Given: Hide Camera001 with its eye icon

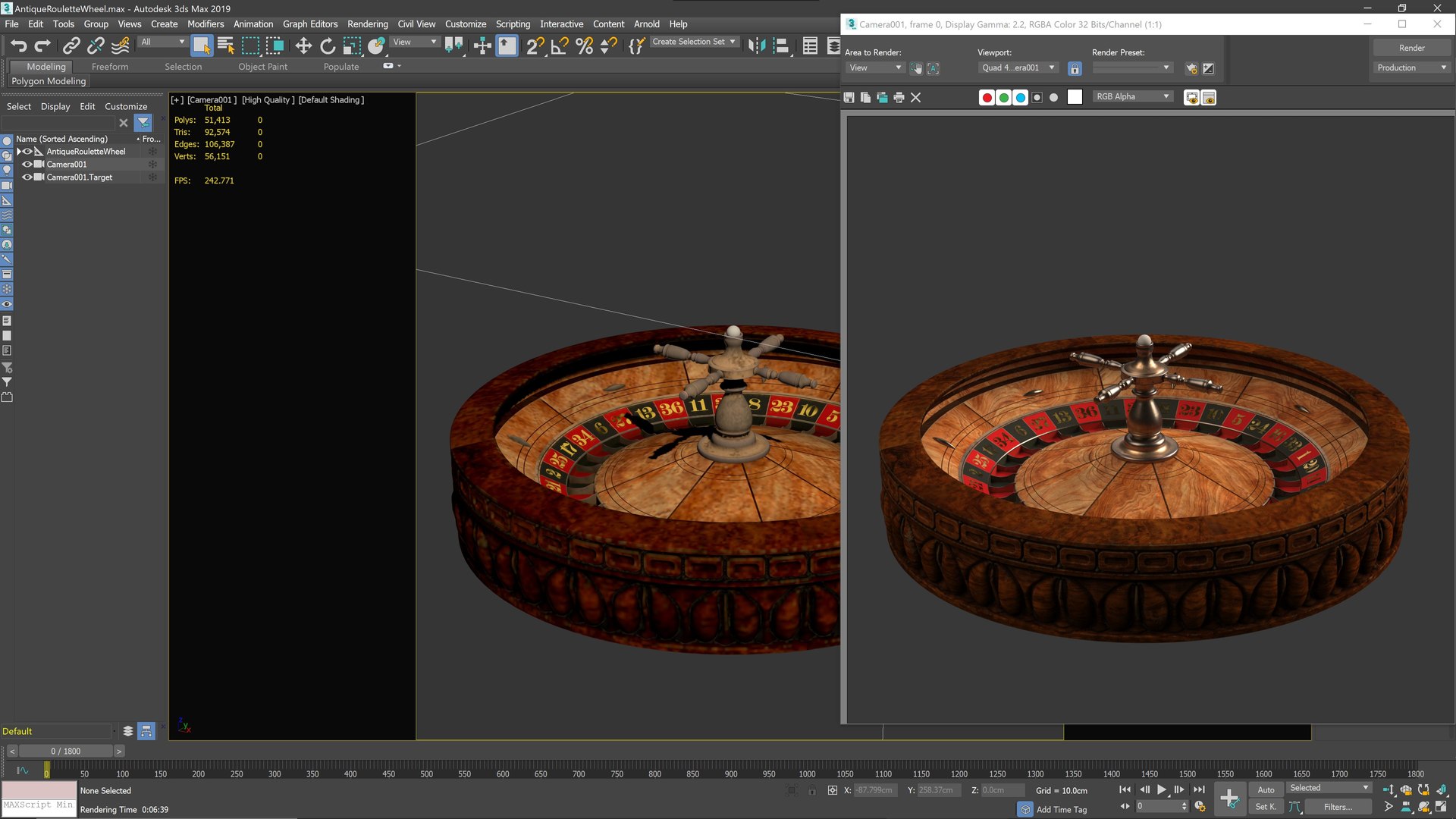Looking at the screenshot, I should click(x=27, y=165).
